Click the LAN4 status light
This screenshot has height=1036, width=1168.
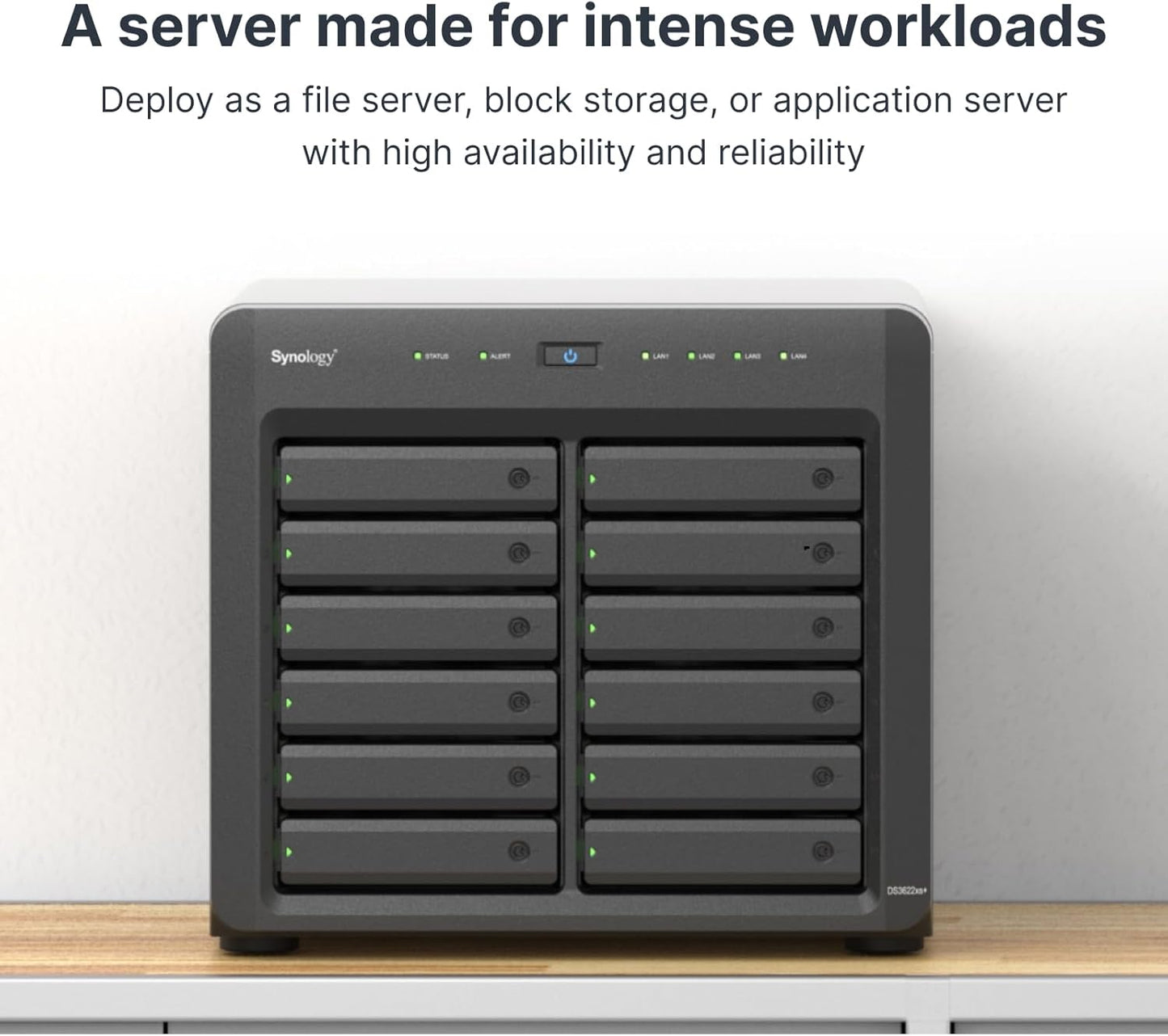(782, 356)
